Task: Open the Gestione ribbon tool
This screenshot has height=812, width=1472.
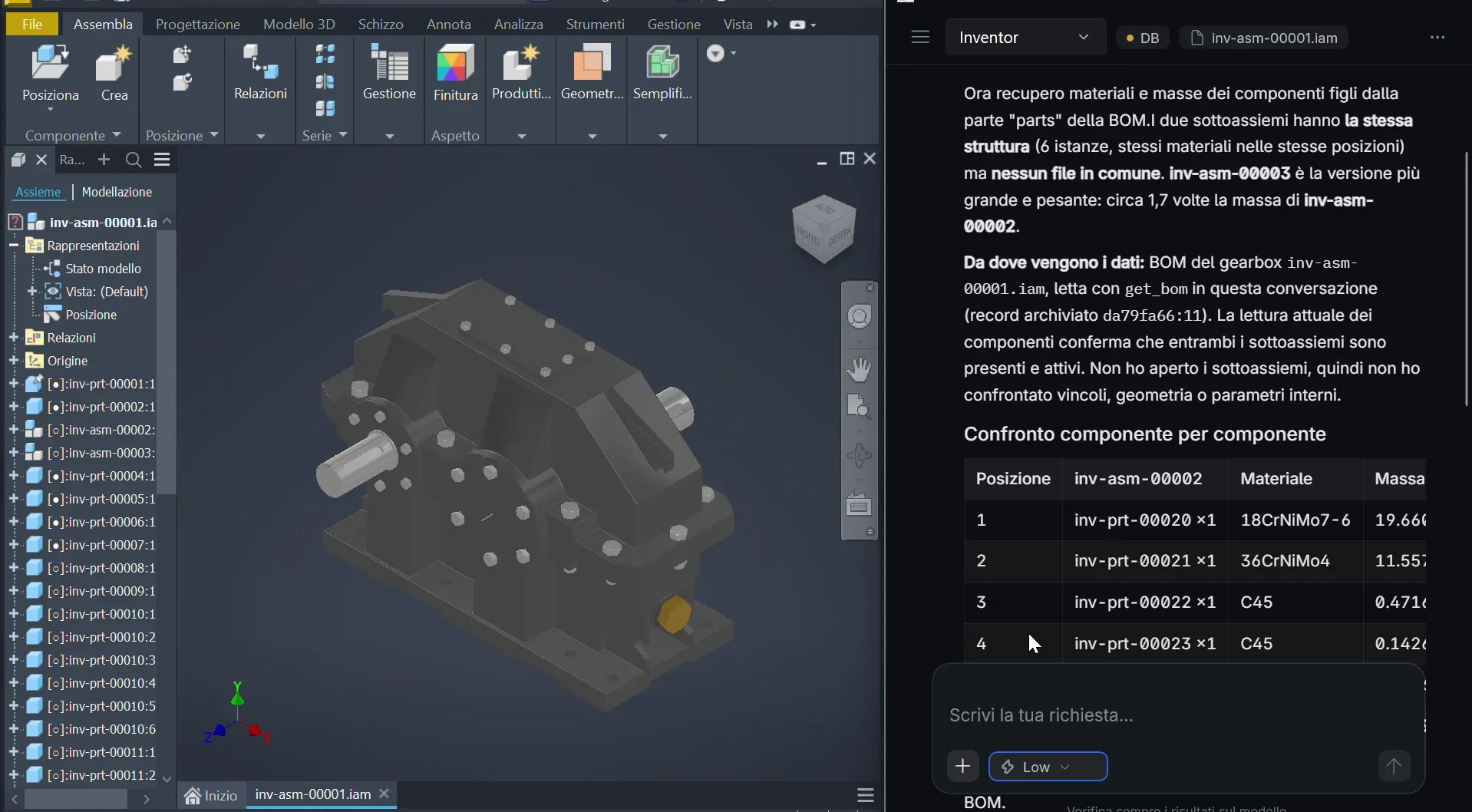Action: point(389,73)
